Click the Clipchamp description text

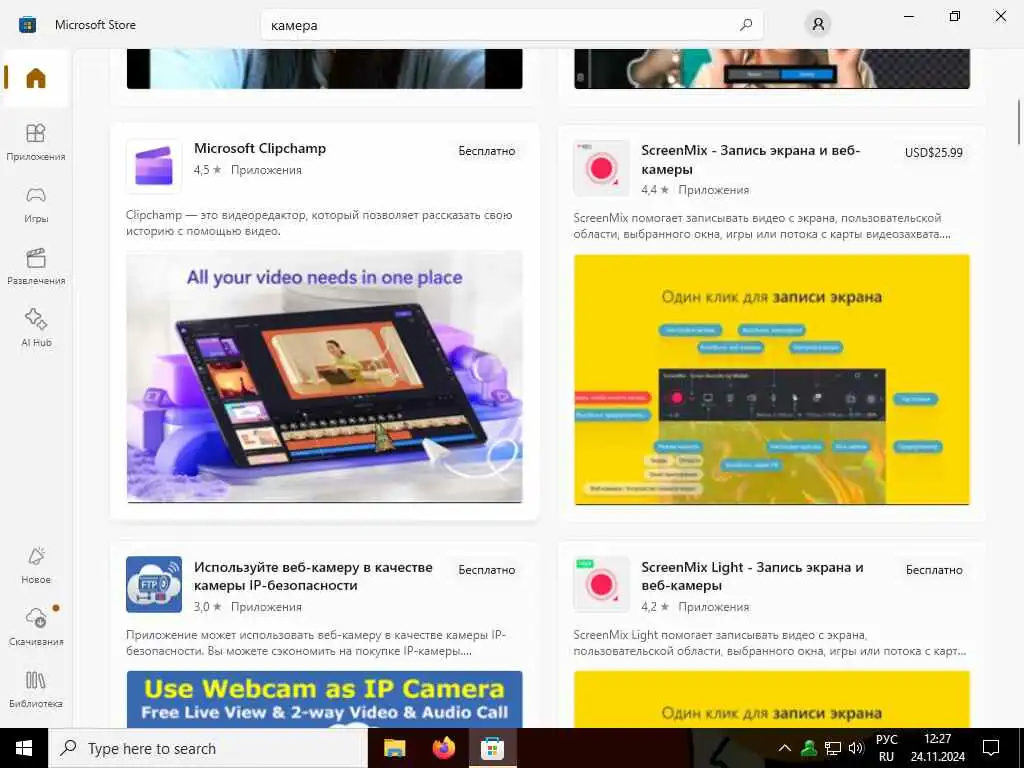(319, 223)
